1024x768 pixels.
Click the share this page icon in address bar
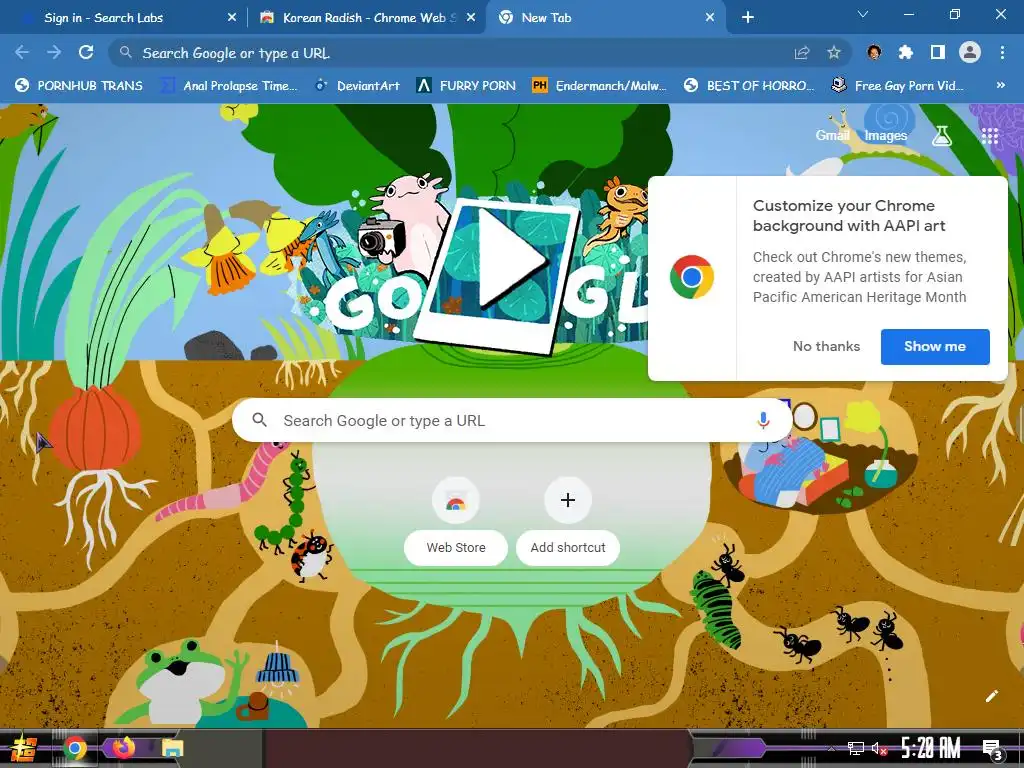coord(802,53)
